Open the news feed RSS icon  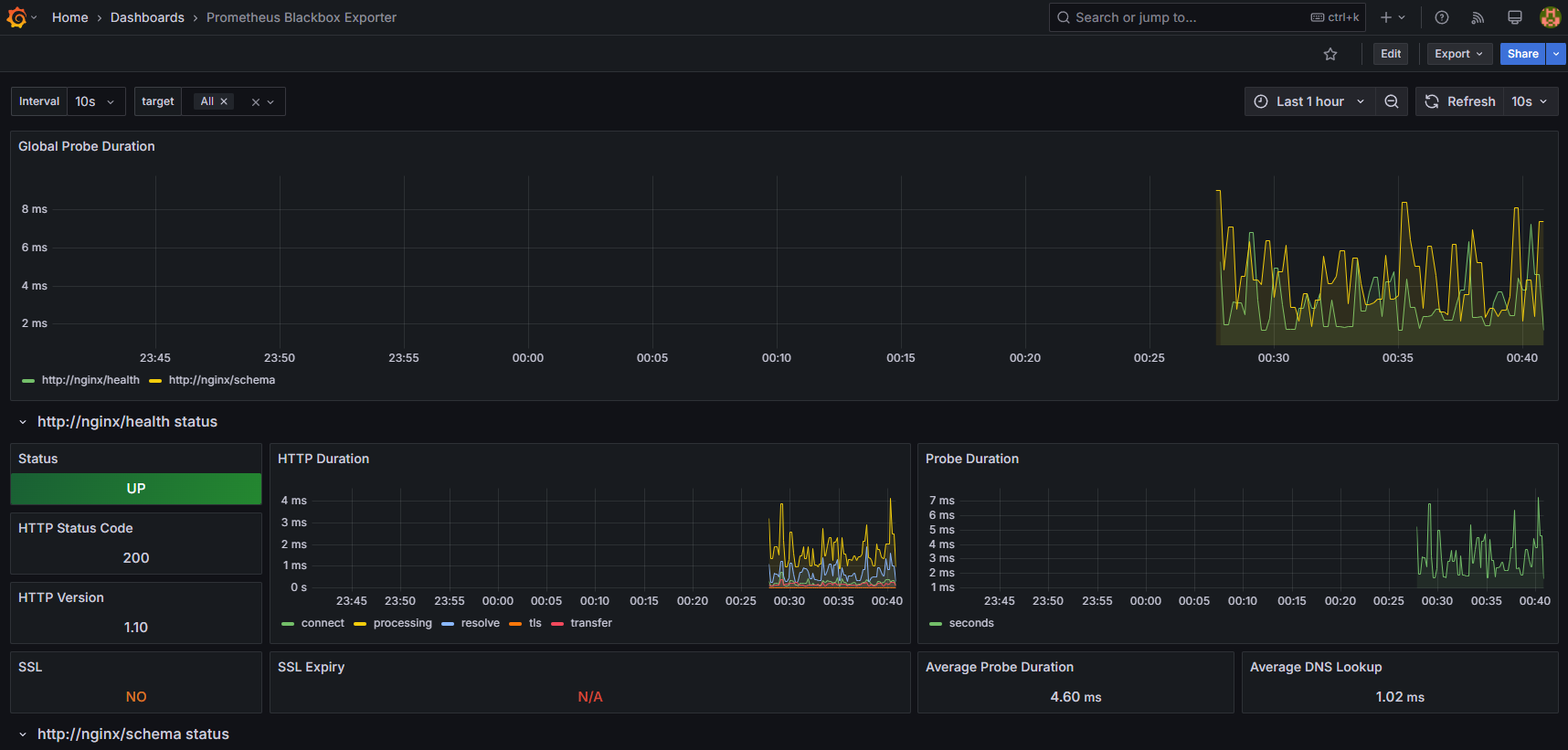click(1478, 17)
